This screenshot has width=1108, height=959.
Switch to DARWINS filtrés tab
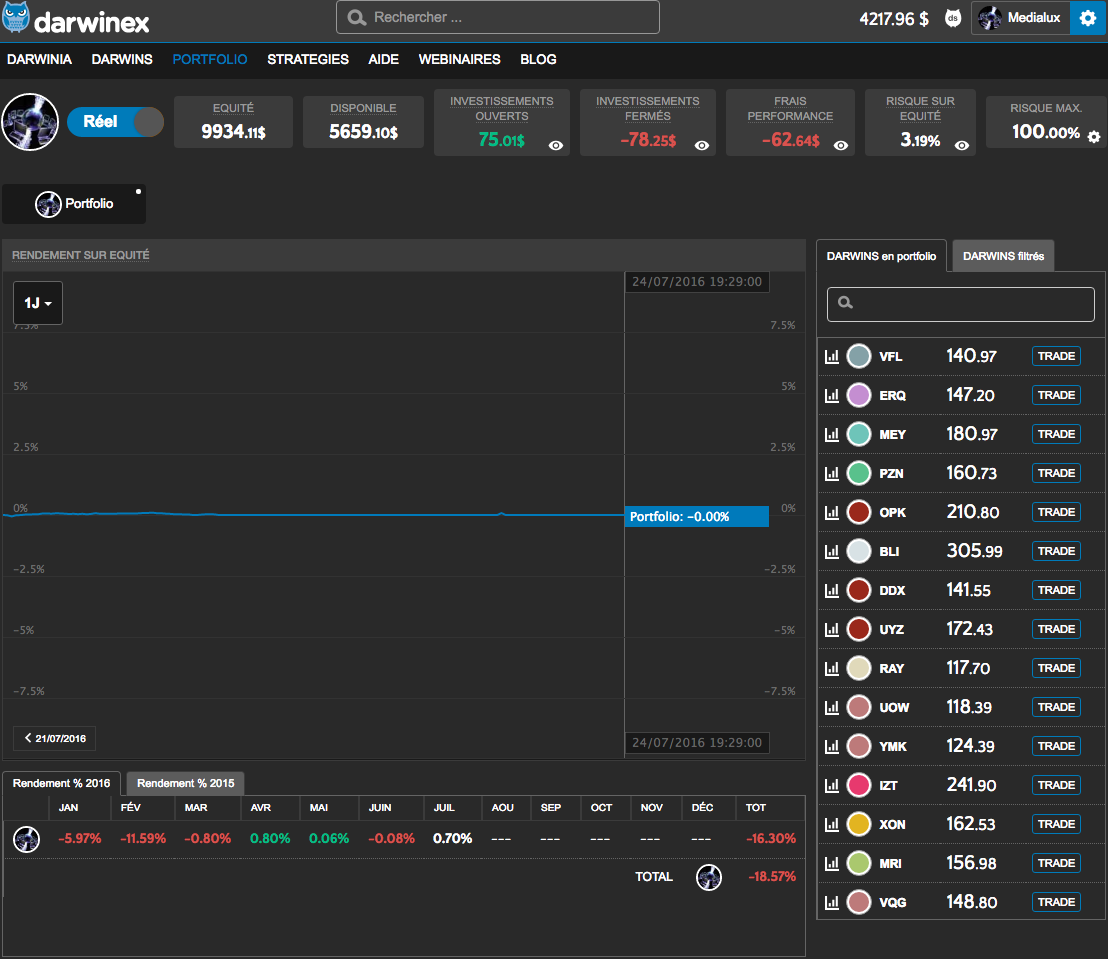(x=1003, y=256)
